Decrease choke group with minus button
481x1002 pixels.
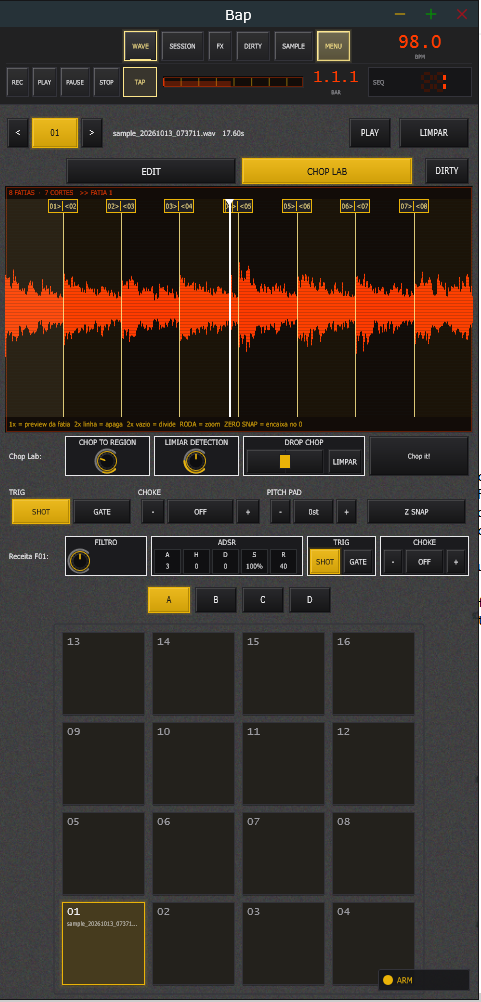coord(153,512)
